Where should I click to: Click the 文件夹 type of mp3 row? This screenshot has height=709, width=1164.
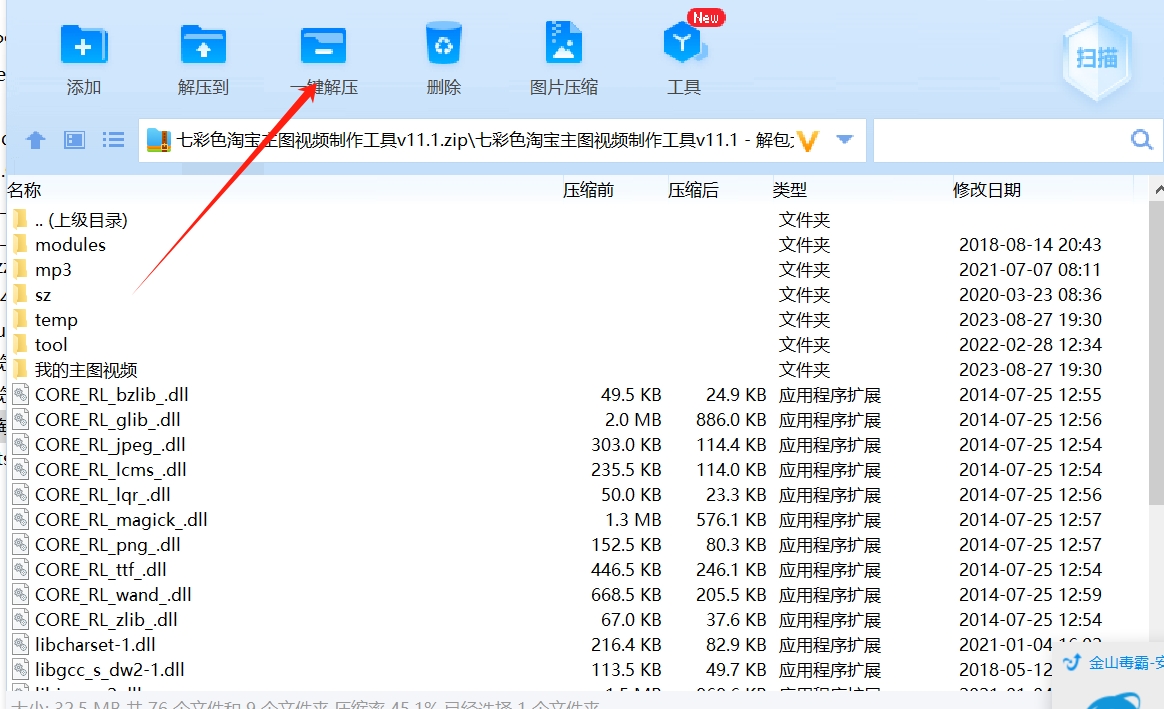pyautogui.click(x=804, y=269)
